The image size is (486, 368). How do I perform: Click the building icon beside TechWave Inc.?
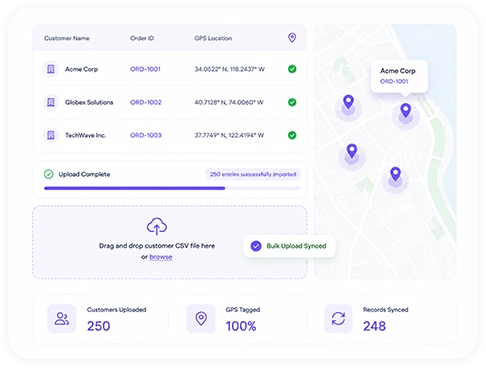point(51,135)
